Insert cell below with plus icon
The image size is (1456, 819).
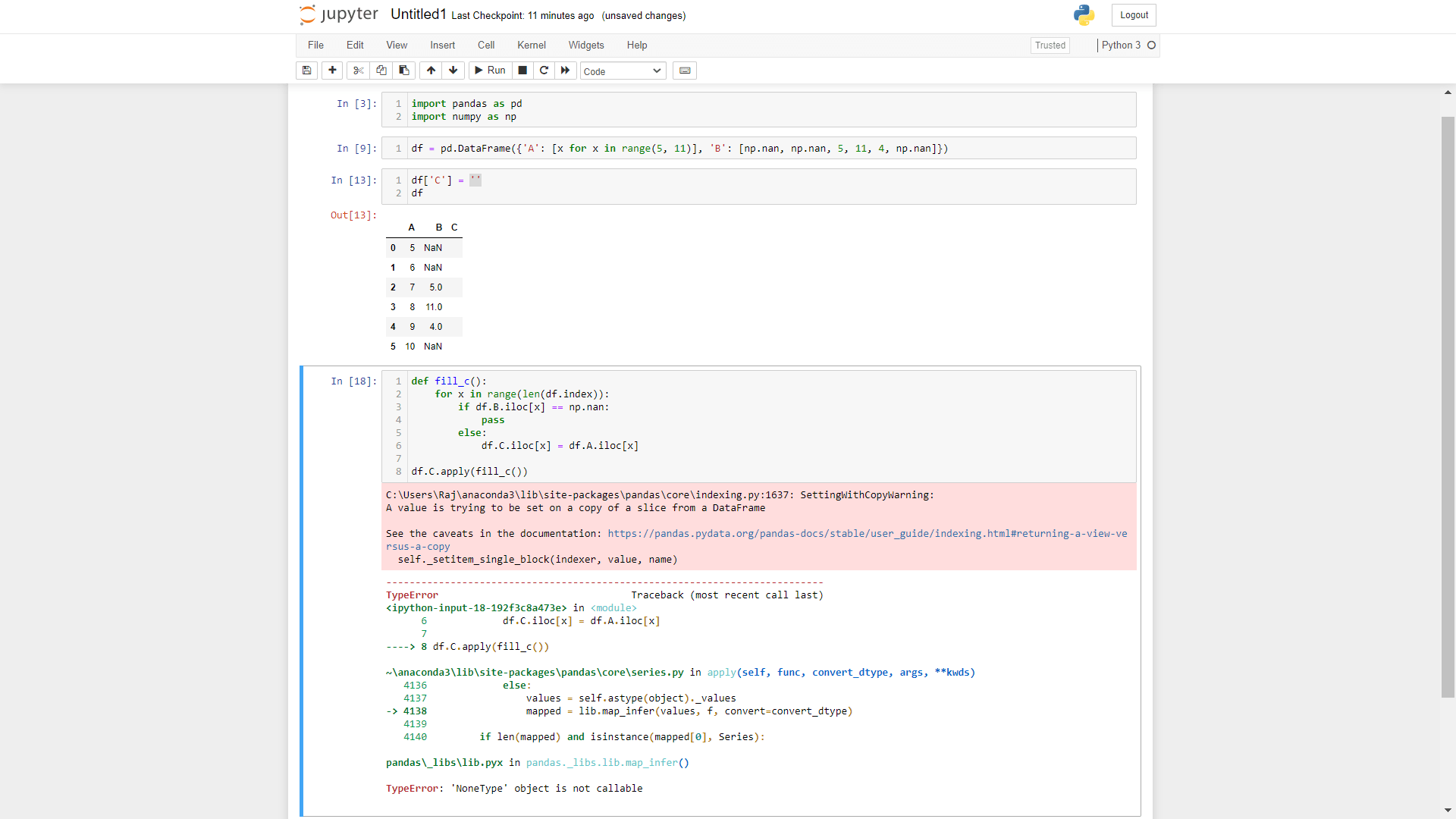pos(332,71)
